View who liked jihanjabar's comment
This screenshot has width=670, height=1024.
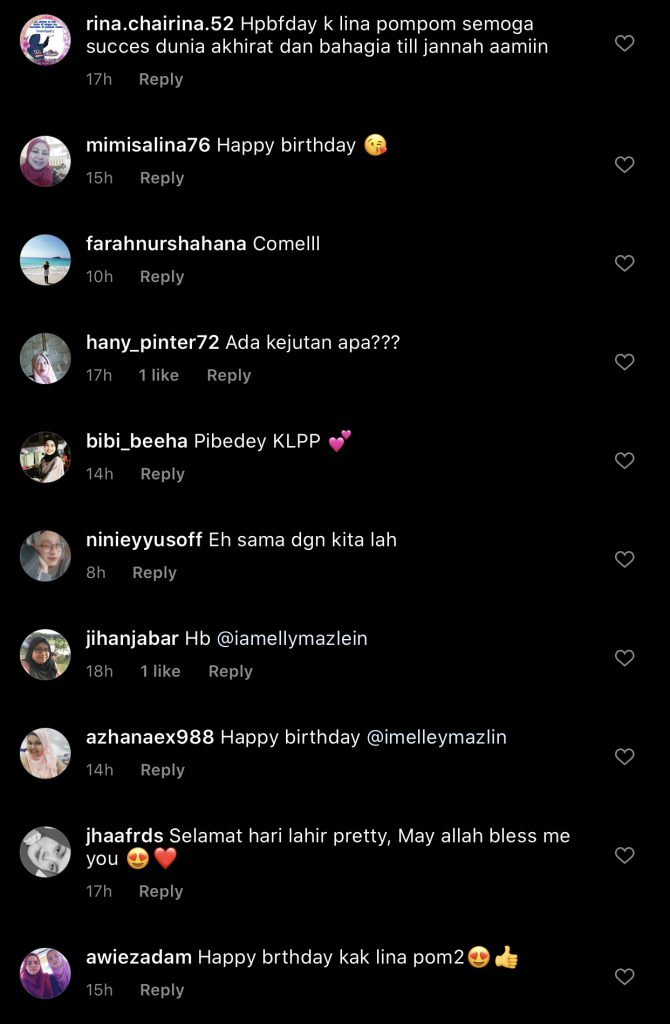(160, 671)
